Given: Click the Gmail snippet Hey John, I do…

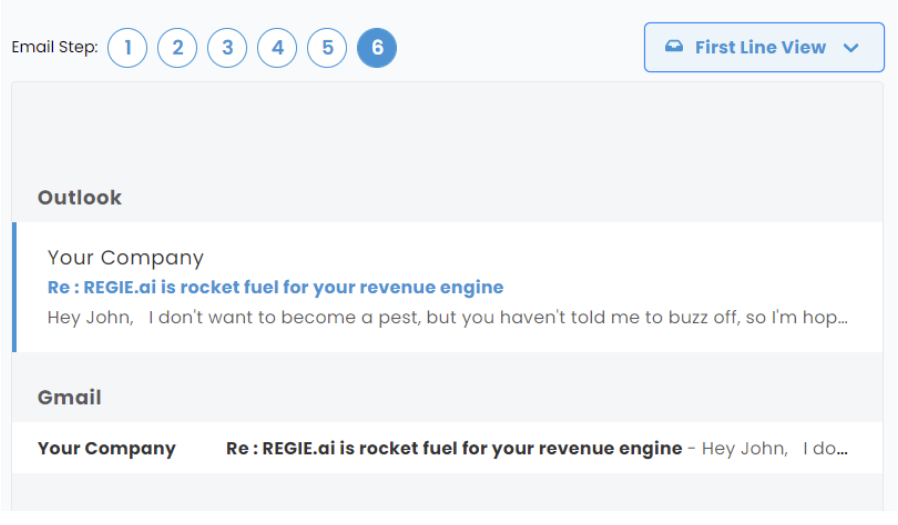Looking at the screenshot, I should point(774,448).
